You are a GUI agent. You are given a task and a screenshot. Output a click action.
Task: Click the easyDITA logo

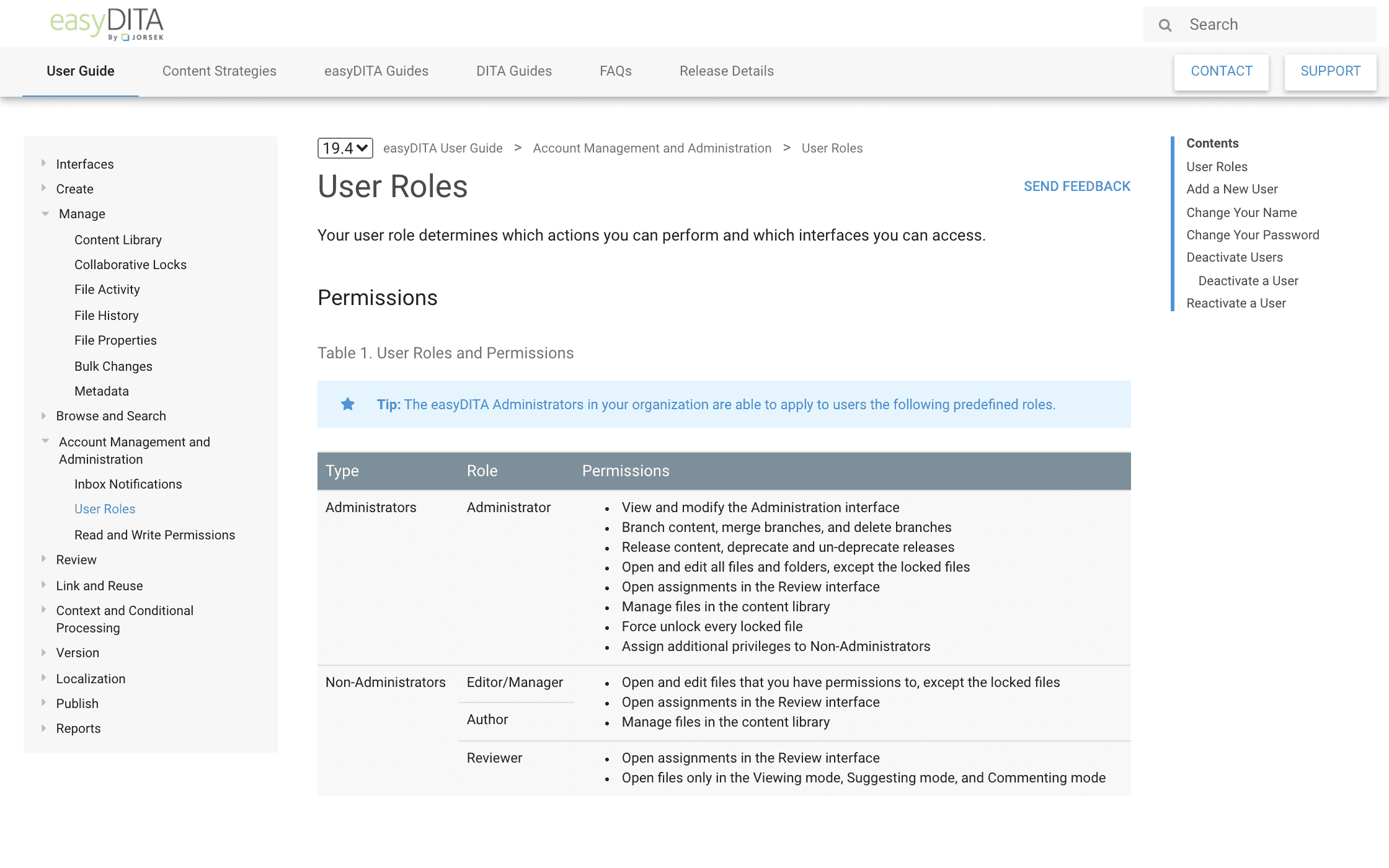[x=107, y=24]
